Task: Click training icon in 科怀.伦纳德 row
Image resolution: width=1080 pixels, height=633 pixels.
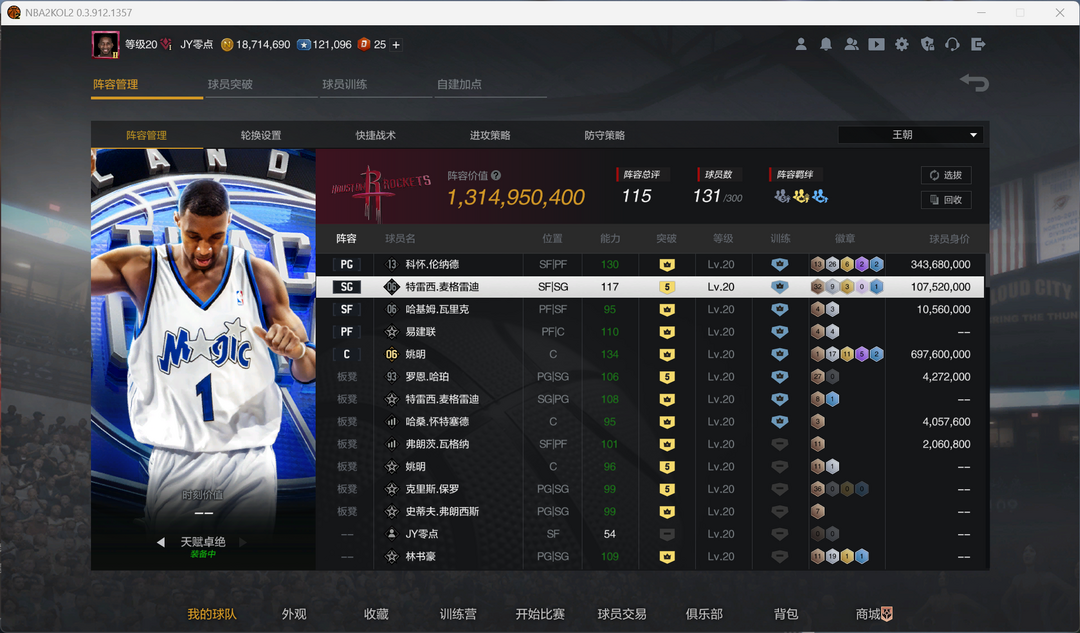Action: pyautogui.click(x=780, y=264)
